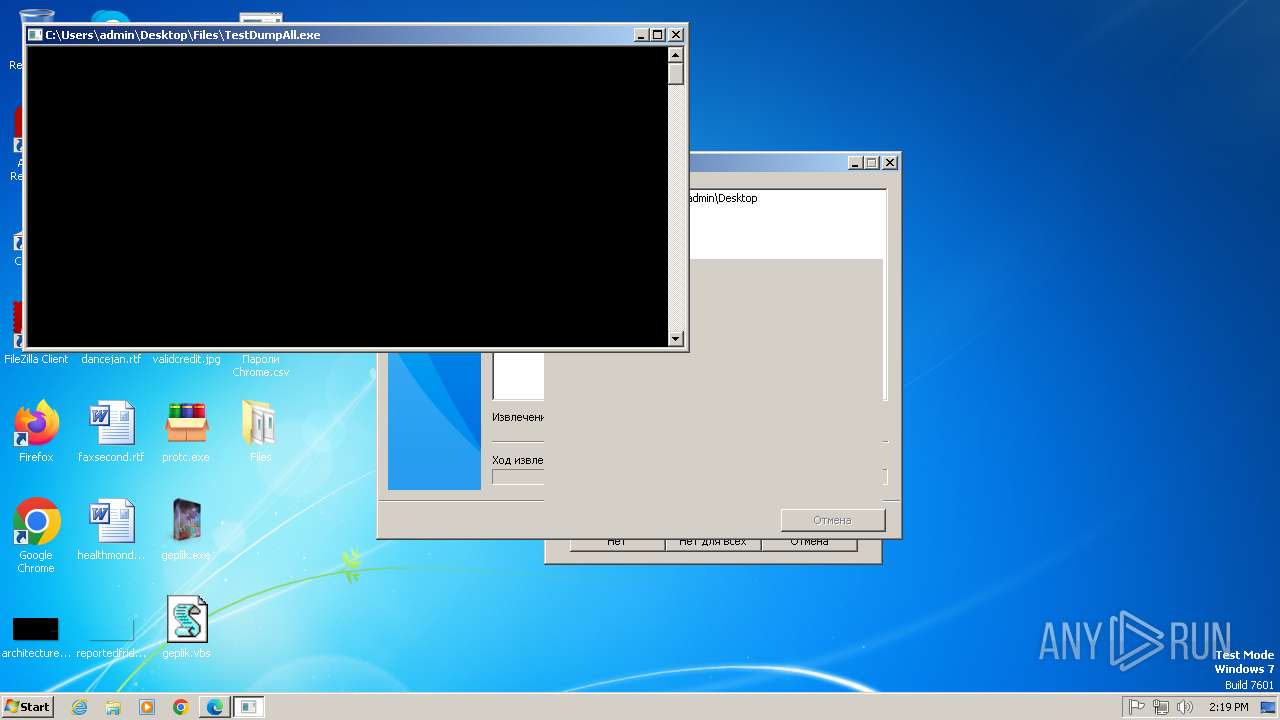Open the faxsecond.rtf document icon
The image size is (1280, 720).
click(111, 432)
